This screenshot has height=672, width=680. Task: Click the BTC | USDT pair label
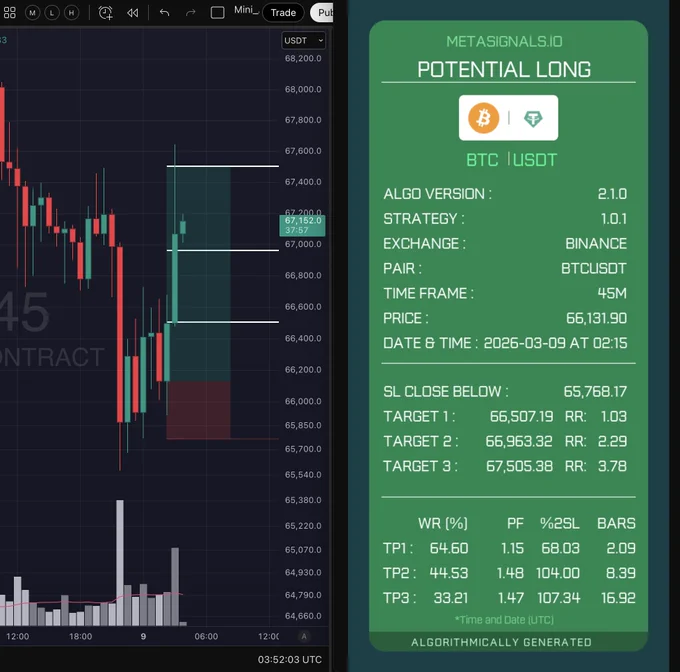[511, 160]
